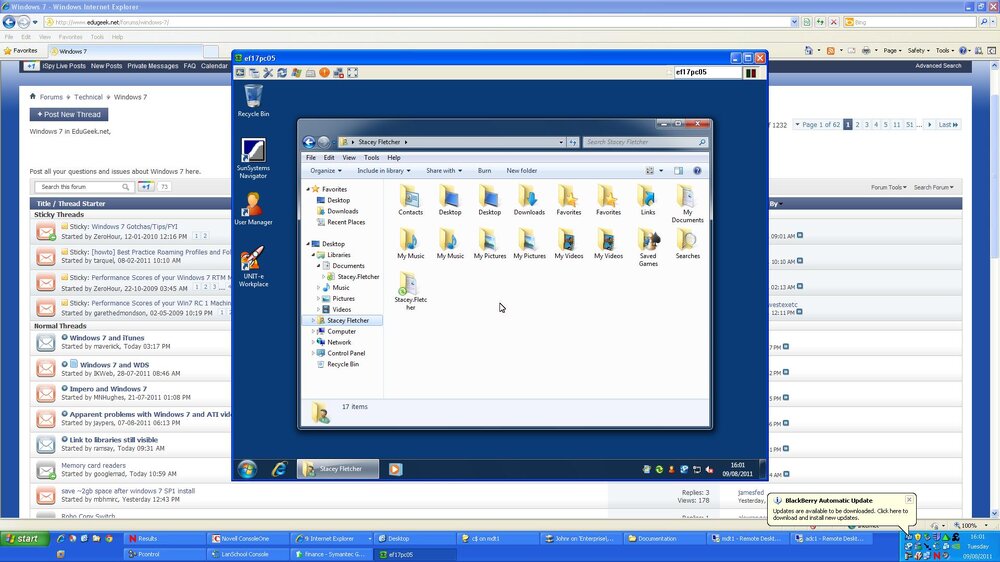Open the Explorer Tools menu
The image size is (1000, 562).
click(x=371, y=158)
